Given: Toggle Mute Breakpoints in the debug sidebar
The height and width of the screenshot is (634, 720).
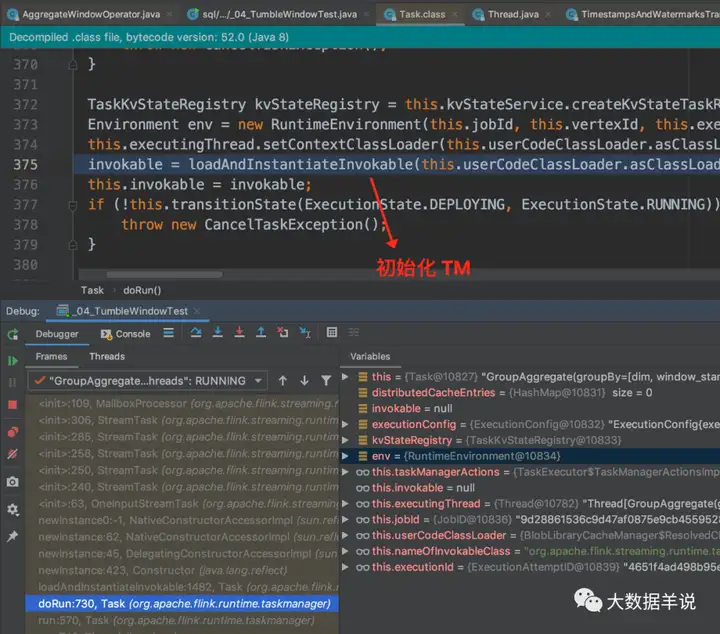Looking at the screenshot, I should point(13,456).
